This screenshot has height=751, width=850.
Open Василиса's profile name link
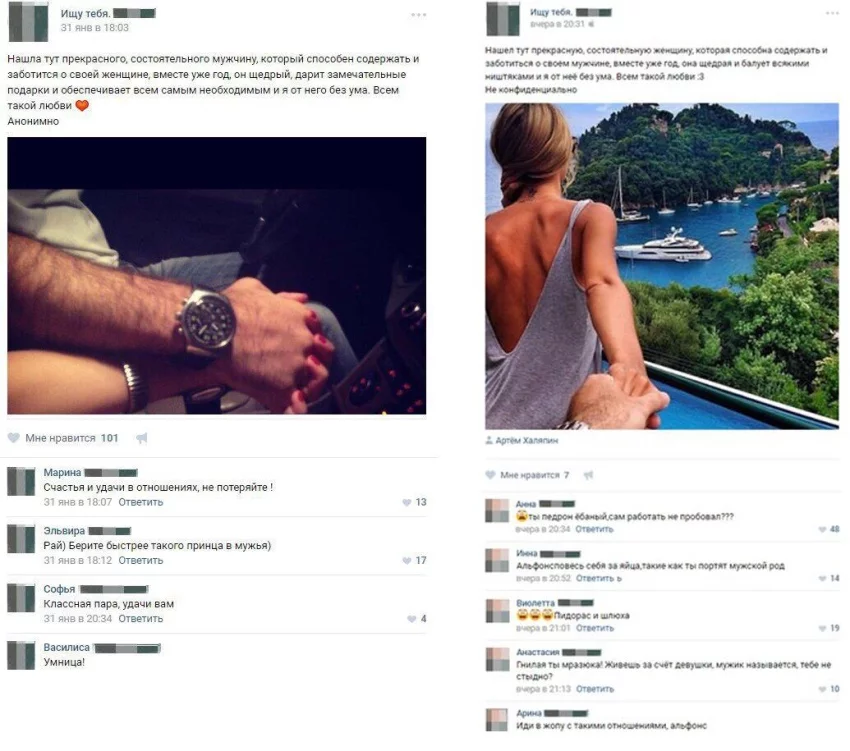click(66, 647)
